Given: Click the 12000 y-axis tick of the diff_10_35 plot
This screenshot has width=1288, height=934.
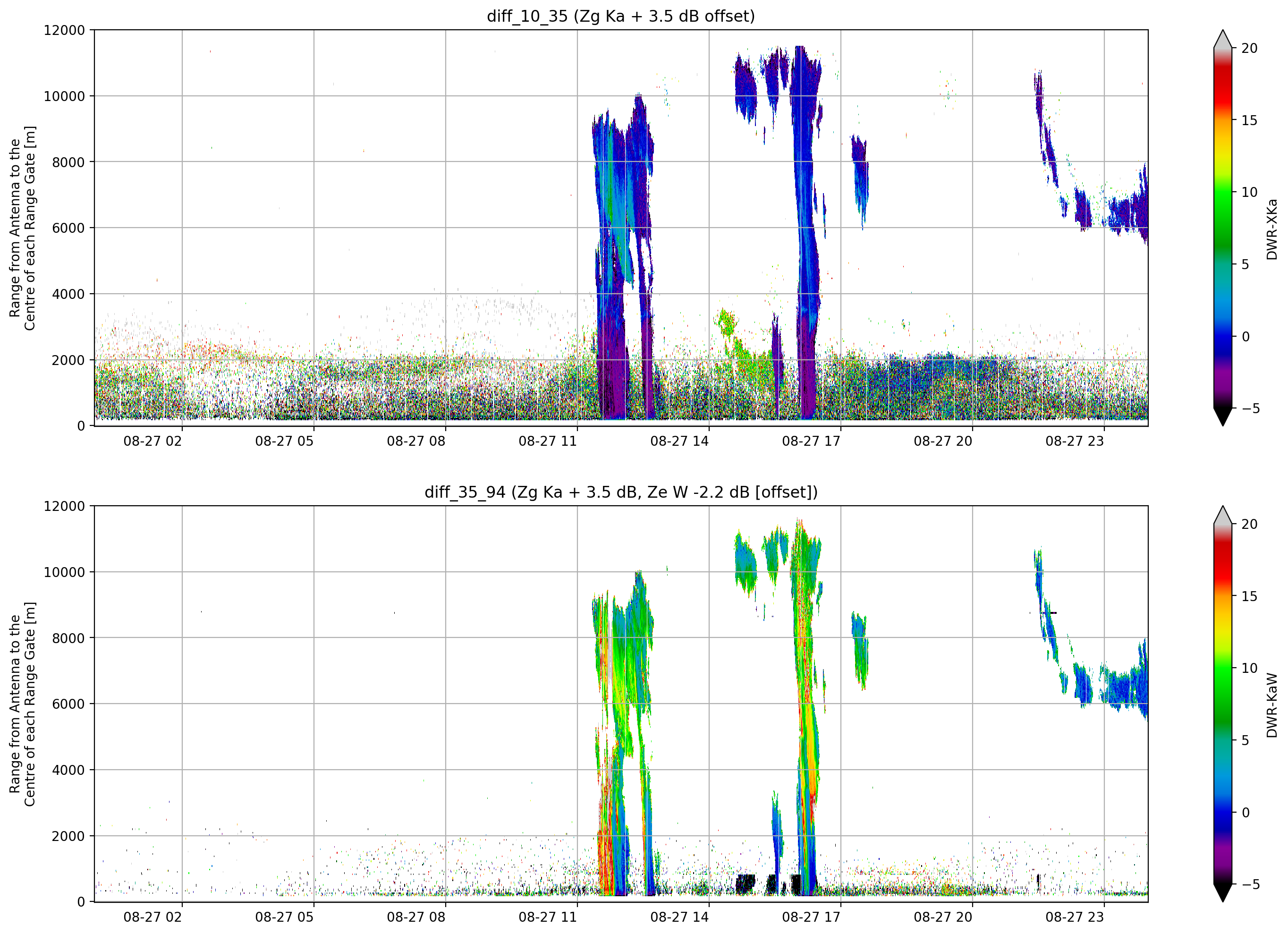Looking at the screenshot, I should point(64,30).
